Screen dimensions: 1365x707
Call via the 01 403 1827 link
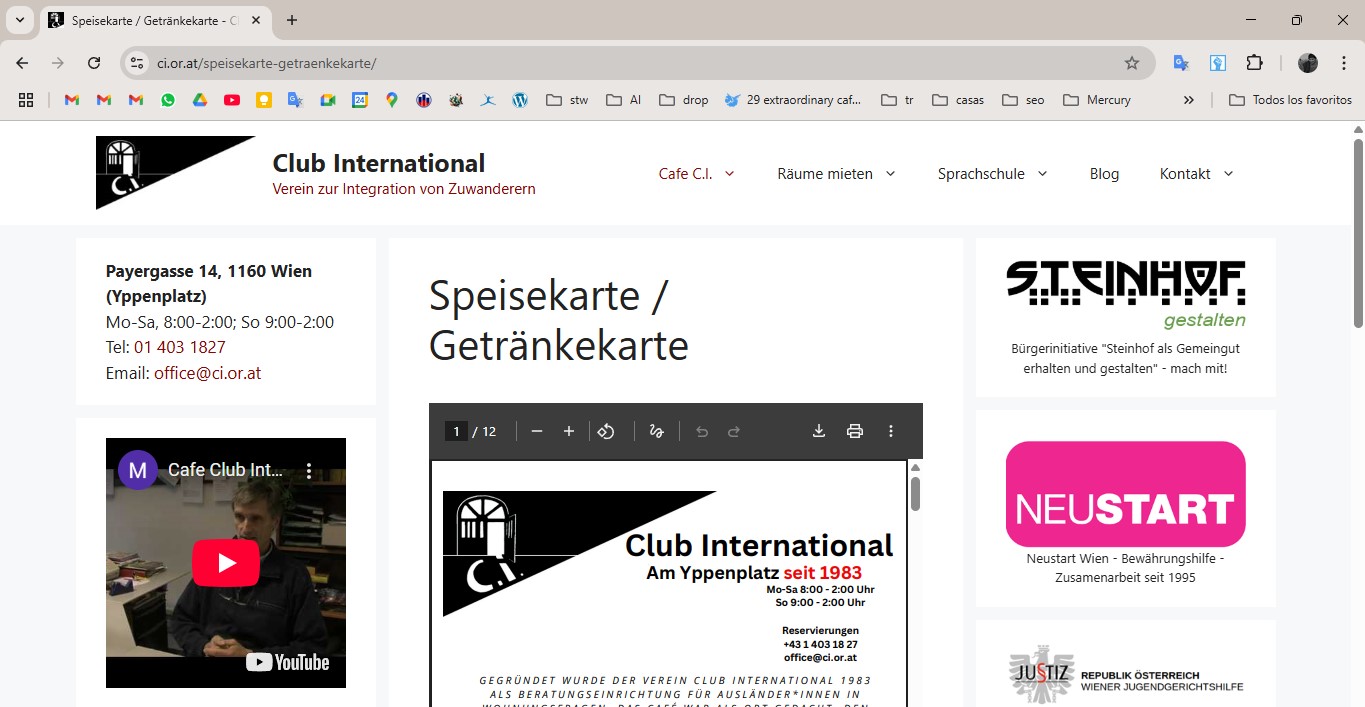180,347
